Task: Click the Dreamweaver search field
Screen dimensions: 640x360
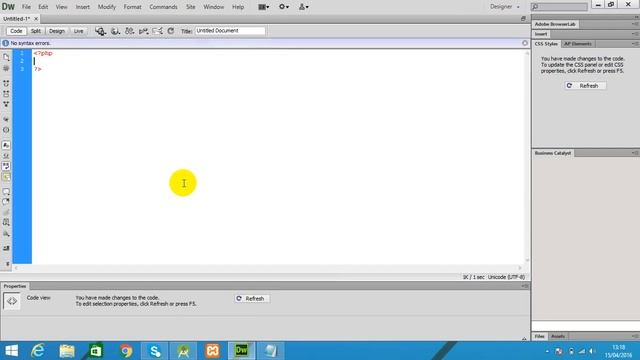Action: pyautogui.click(x=559, y=7)
